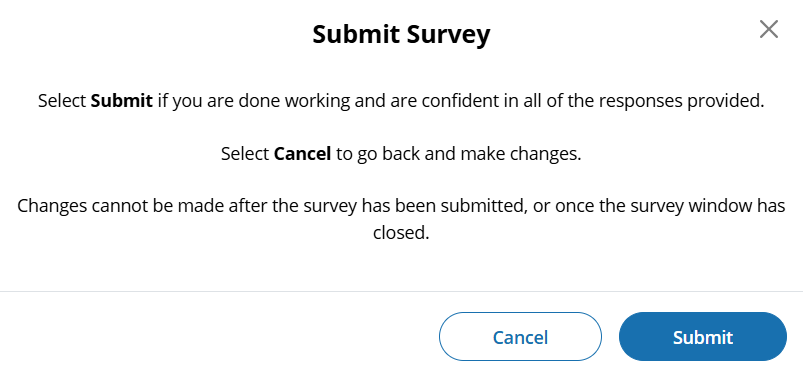Image resolution: width=803 pixels, height=379 pixels.
Task: Confirm survey submission via Submit
Action: click(x=703, y=336)
